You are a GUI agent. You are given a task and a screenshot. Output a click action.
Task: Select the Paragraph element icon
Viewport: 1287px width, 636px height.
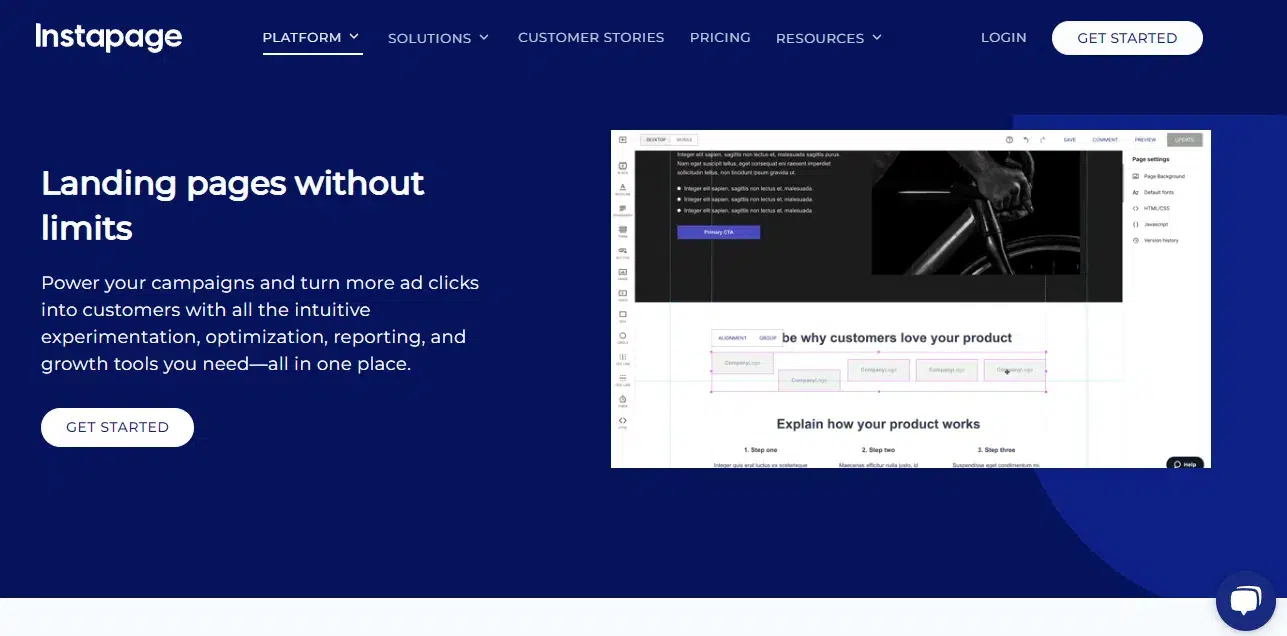point(622,210)
